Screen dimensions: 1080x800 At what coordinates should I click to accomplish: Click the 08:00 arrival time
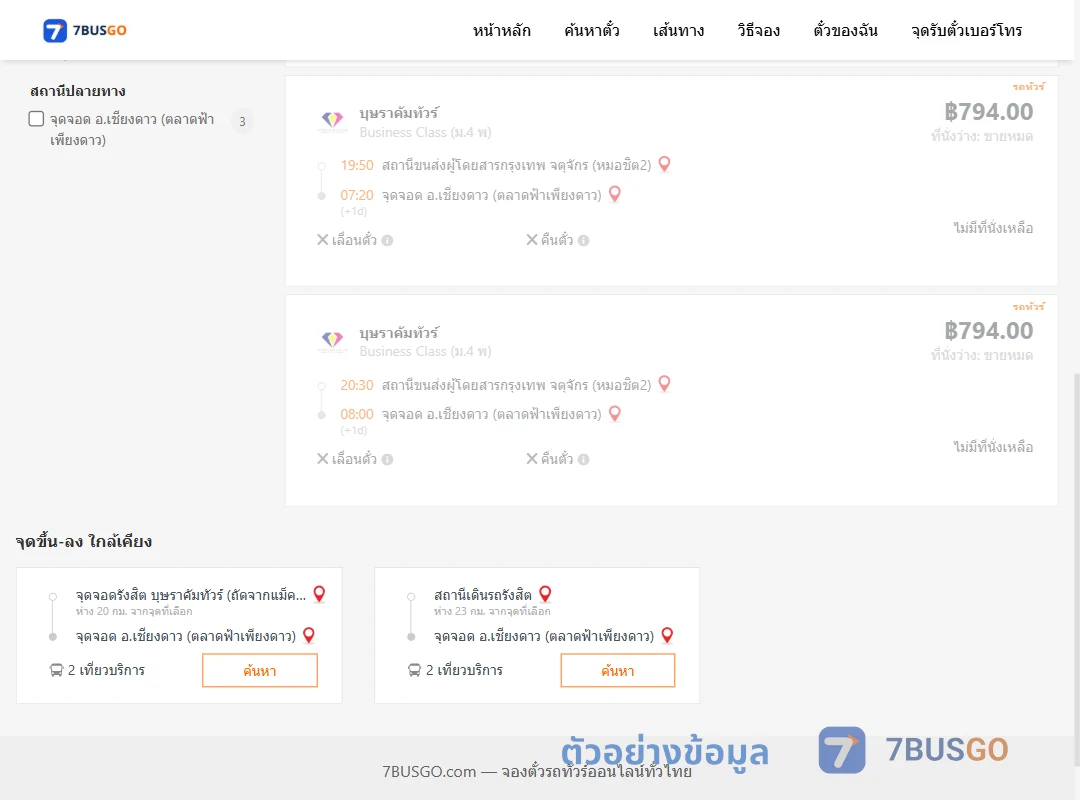click(x=357, y=415)
